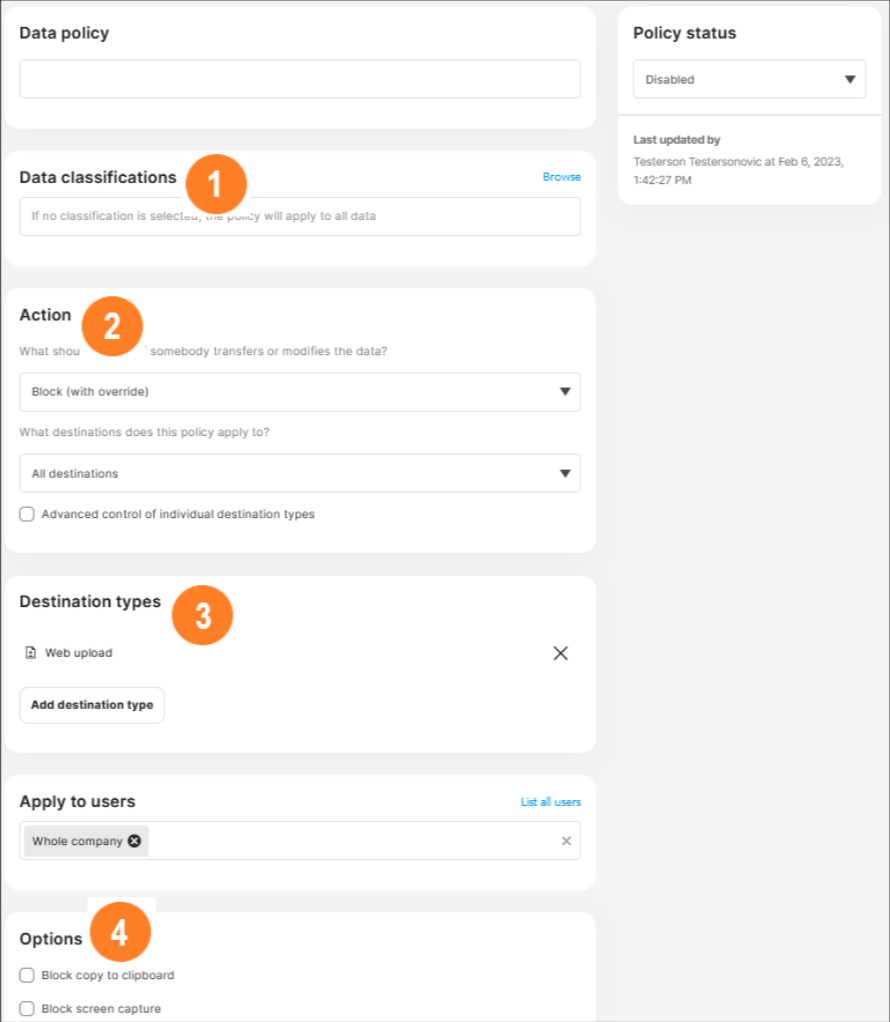Open the Policy status dropdown showing Disabled
The height and width of the screenshot is (1022, 890).
749,79
